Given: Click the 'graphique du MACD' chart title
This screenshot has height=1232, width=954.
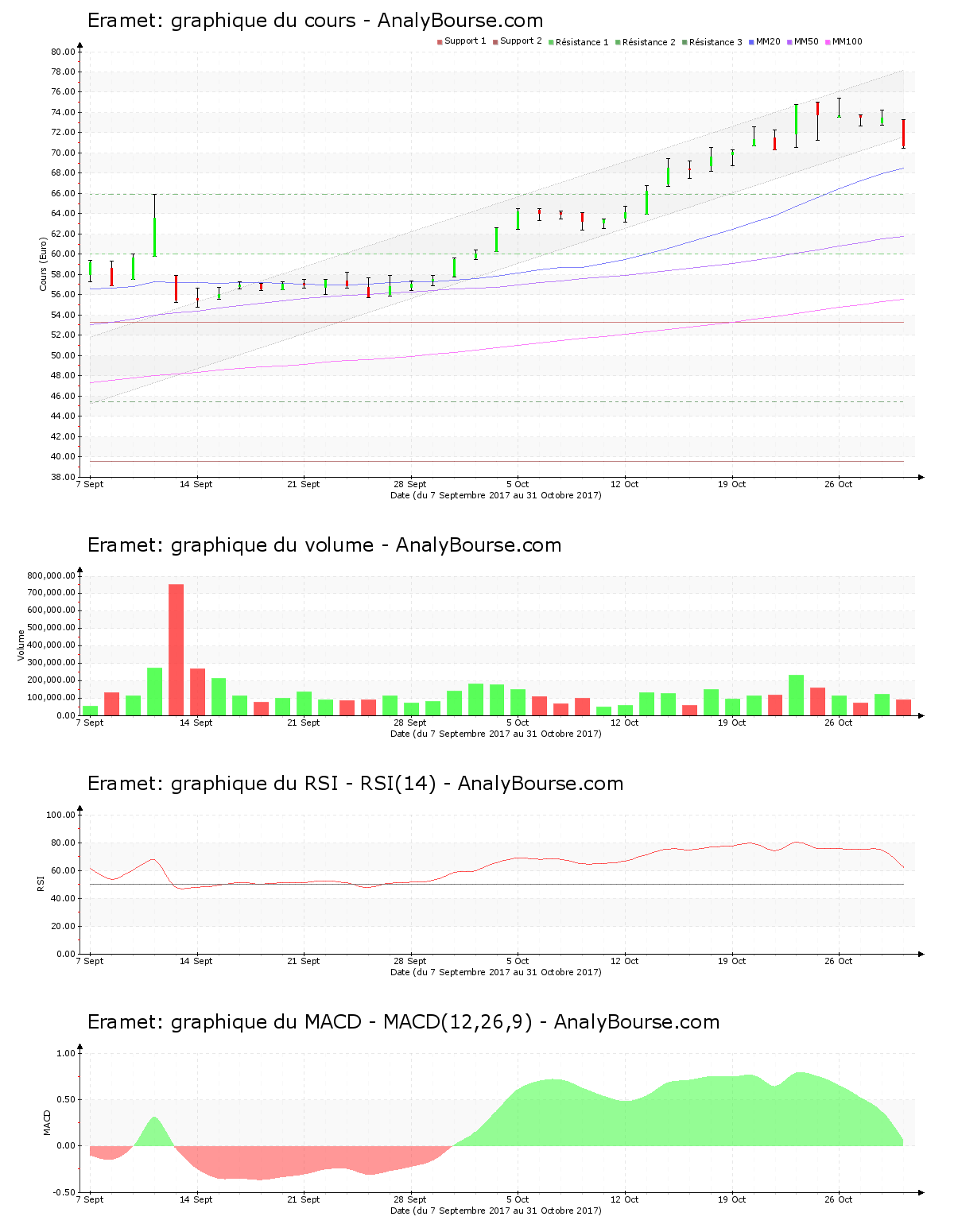Looking at the screenshot, I should [403, 1022].
